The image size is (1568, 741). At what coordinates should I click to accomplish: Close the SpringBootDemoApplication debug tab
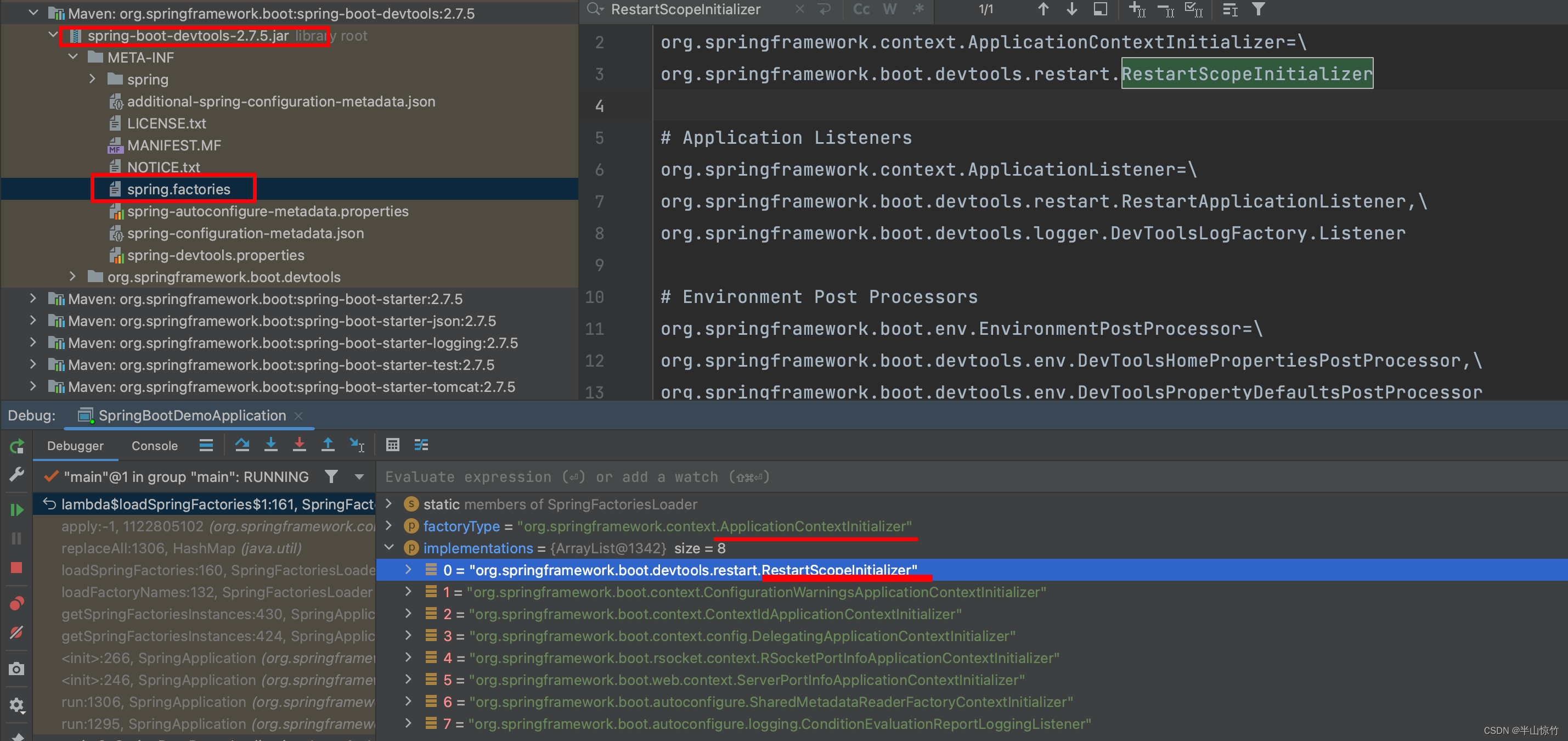(x=298, y=416)
